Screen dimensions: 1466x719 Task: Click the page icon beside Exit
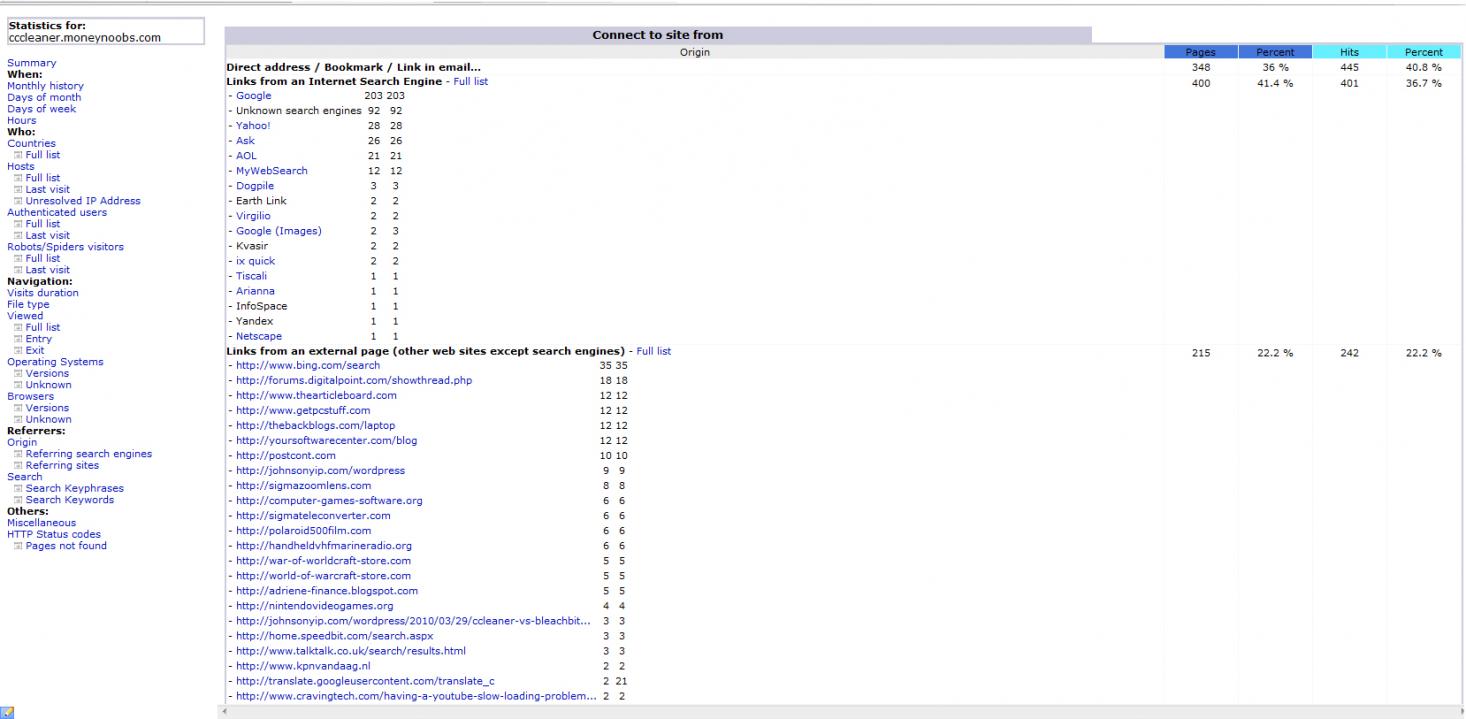click(x=18, y=351)
